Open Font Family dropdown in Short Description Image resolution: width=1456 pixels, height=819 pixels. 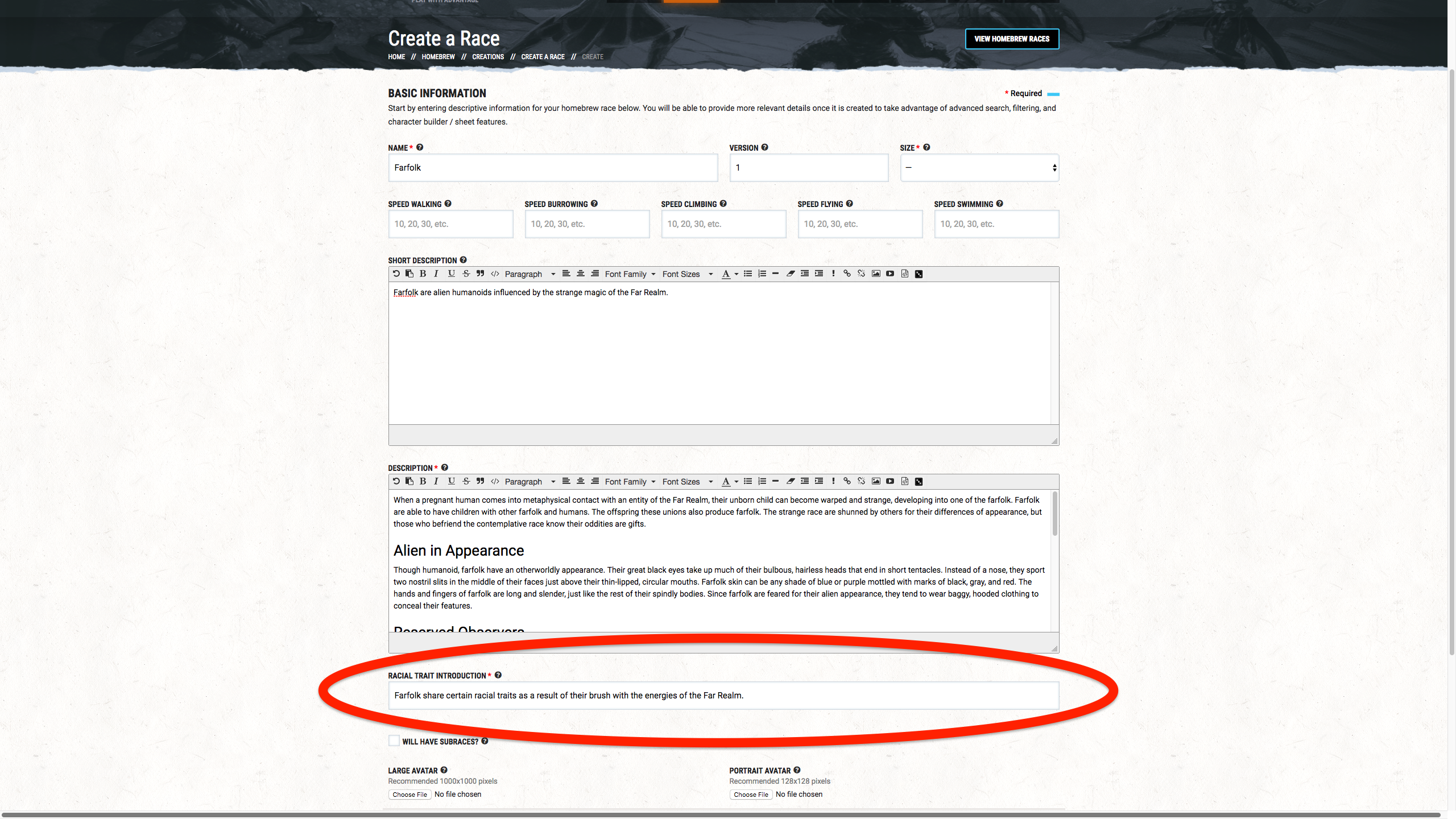630,274
